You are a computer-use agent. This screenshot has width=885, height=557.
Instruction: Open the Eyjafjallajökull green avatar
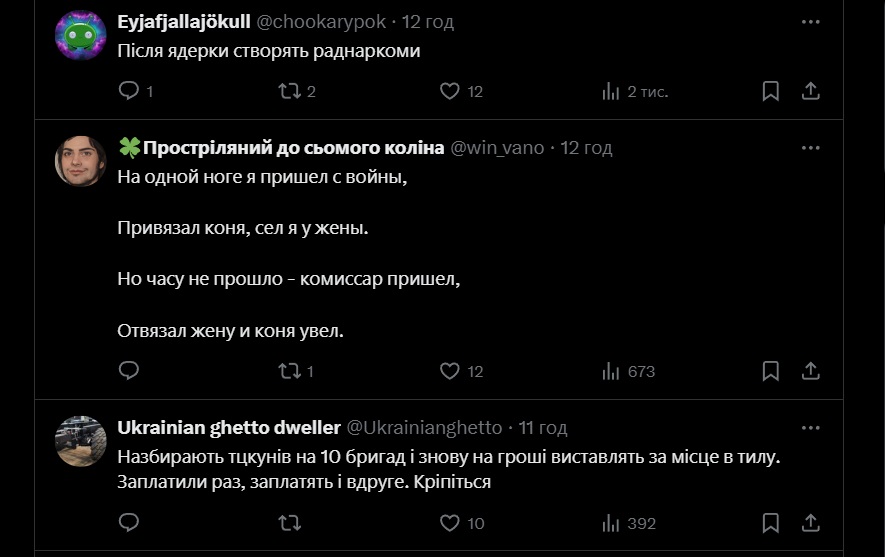(x=81, y=36)
